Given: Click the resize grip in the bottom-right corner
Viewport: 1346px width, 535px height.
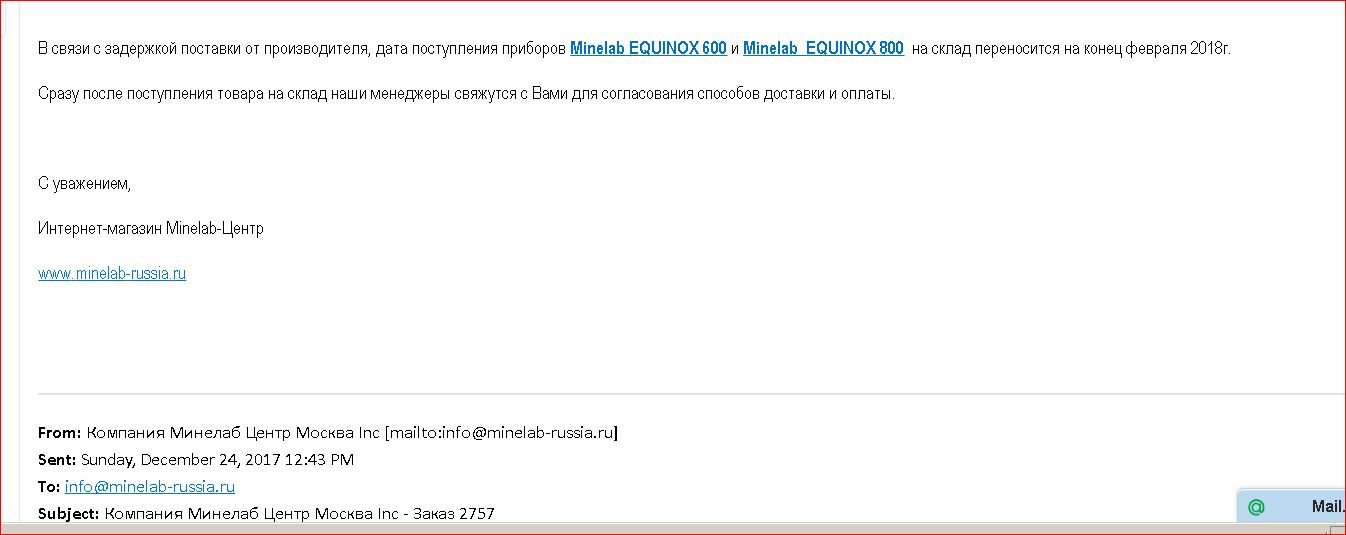Looking at the screenshot, I should [x=1338, y=527].
